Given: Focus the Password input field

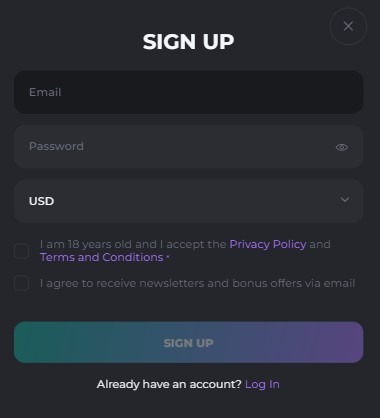Looking at the screenshot, I should click(189, 147).
